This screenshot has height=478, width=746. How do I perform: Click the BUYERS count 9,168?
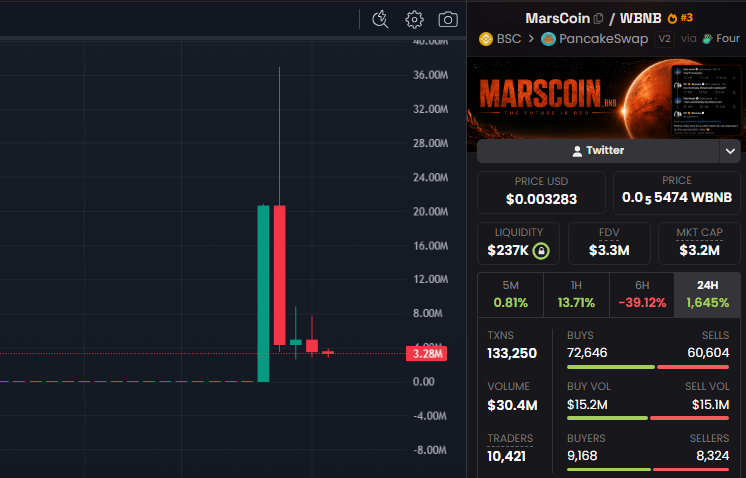point(582,456)
